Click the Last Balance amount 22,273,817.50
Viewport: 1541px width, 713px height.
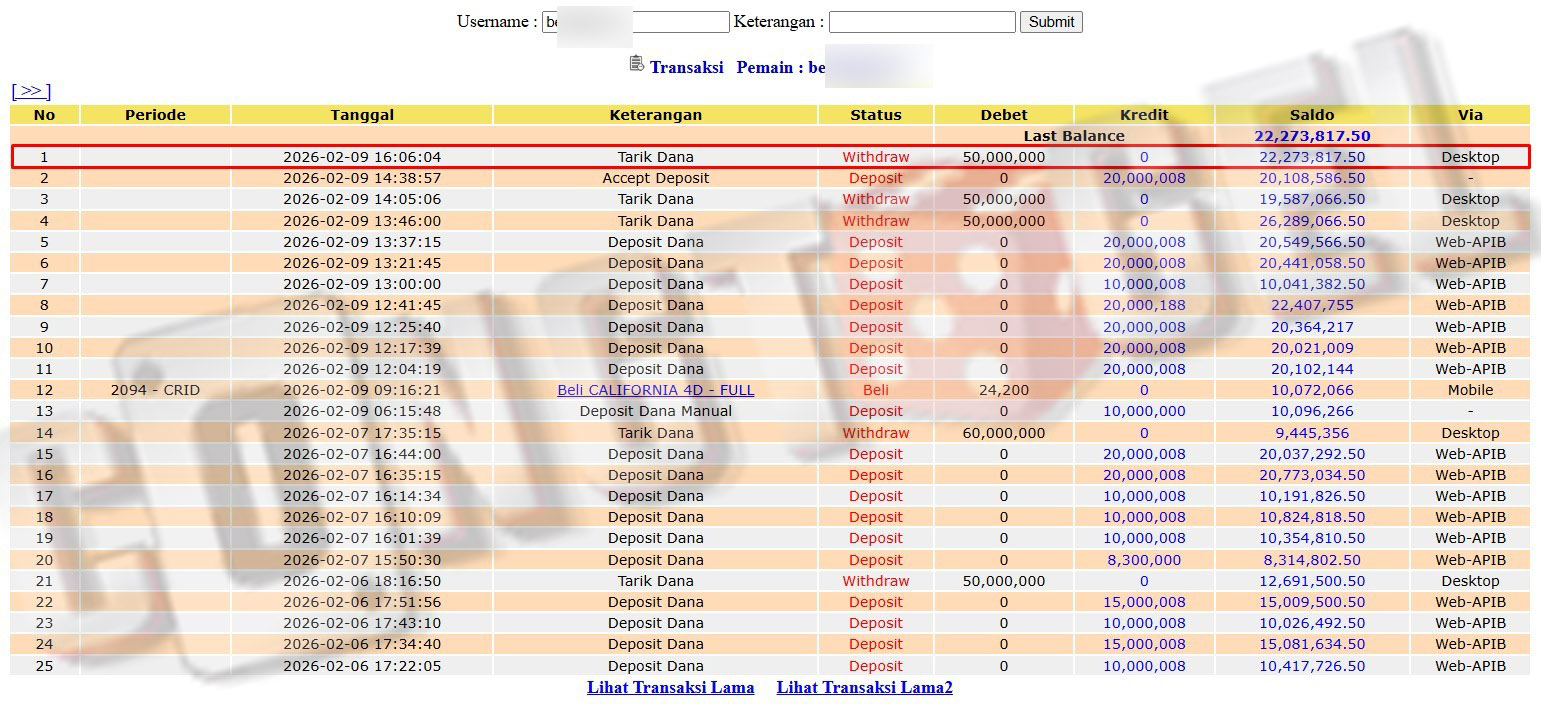click(1311, 136)
